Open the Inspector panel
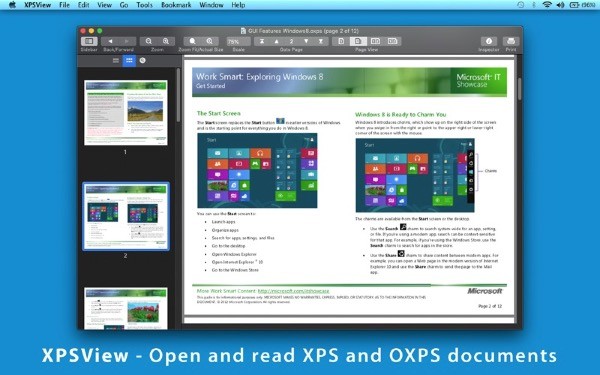 489,41
